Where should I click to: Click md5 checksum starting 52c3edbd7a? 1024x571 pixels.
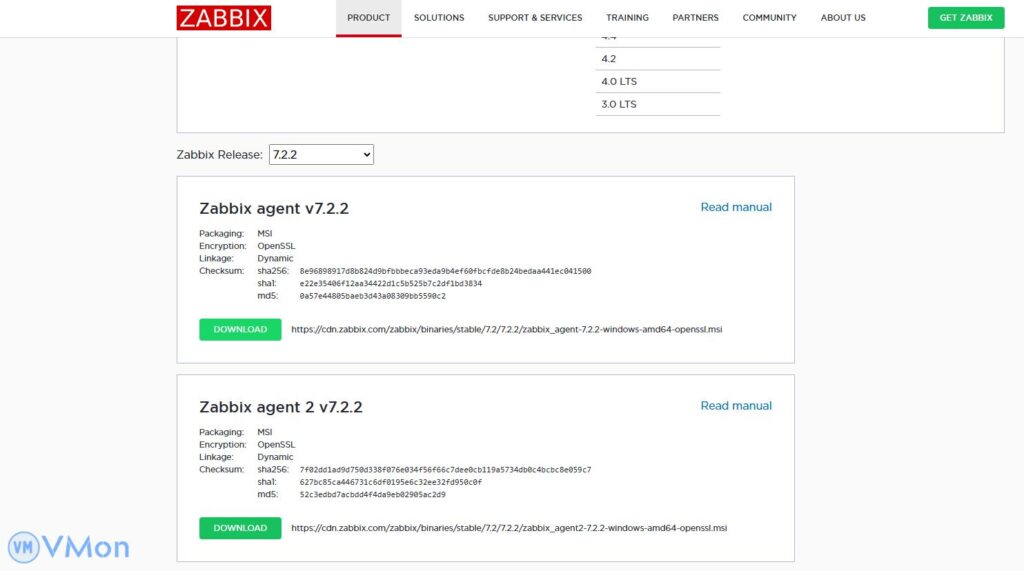point(372,495)
